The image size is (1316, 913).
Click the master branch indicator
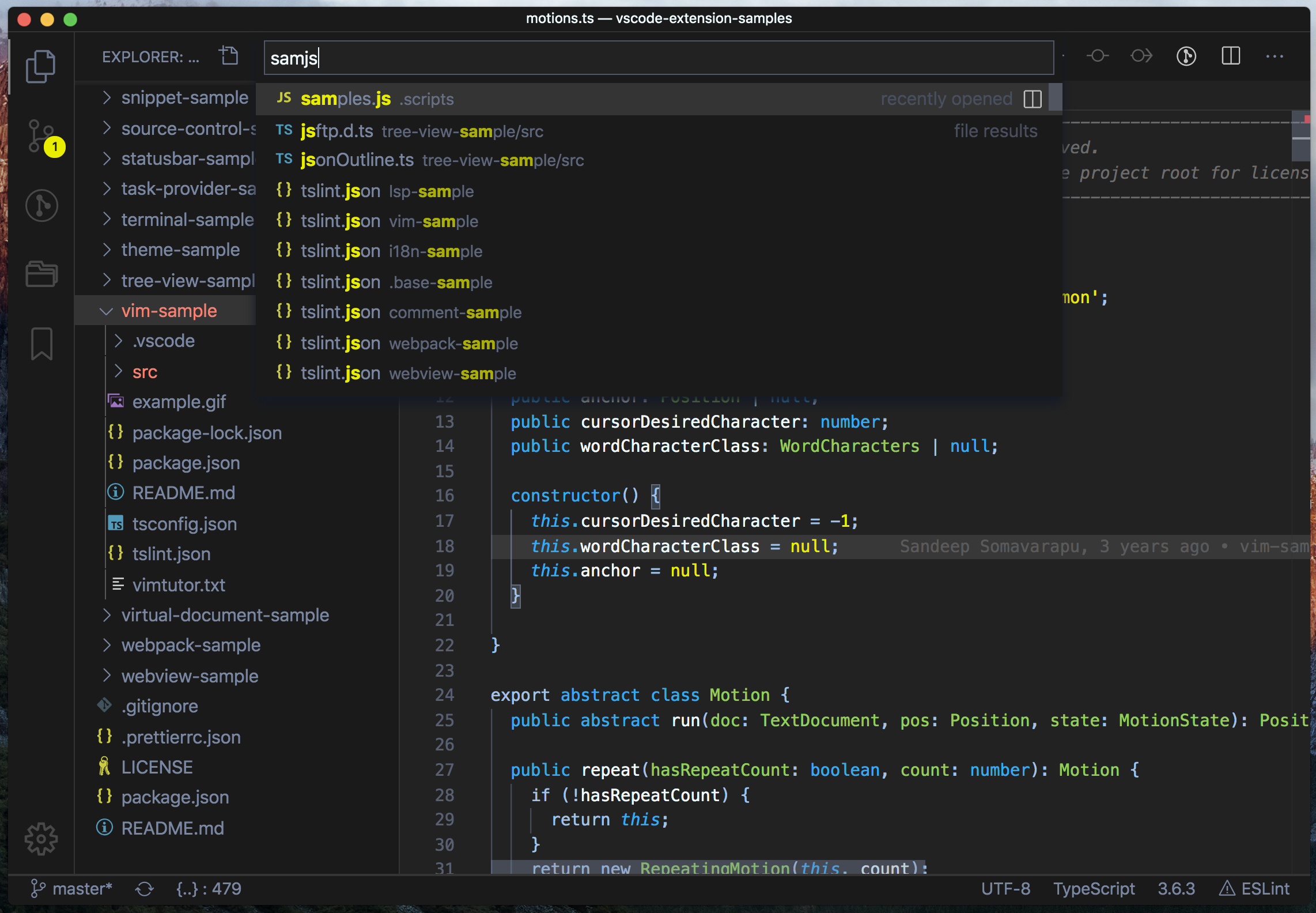point(72,889)
